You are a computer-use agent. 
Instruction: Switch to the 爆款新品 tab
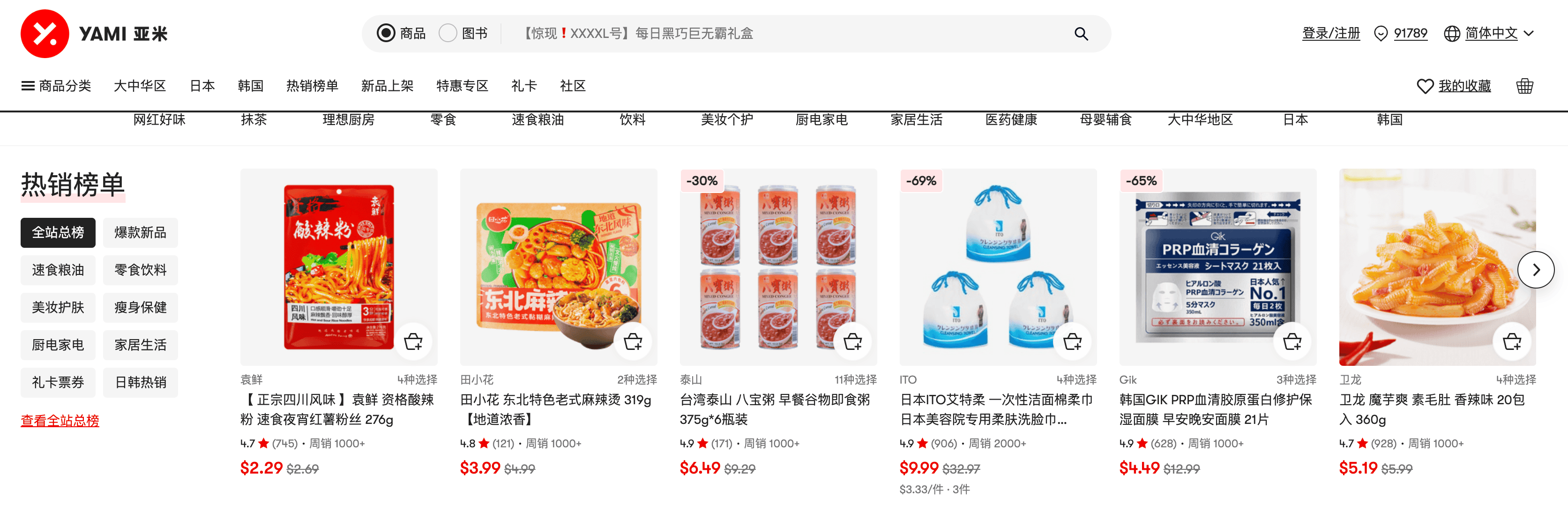point(141,232)
